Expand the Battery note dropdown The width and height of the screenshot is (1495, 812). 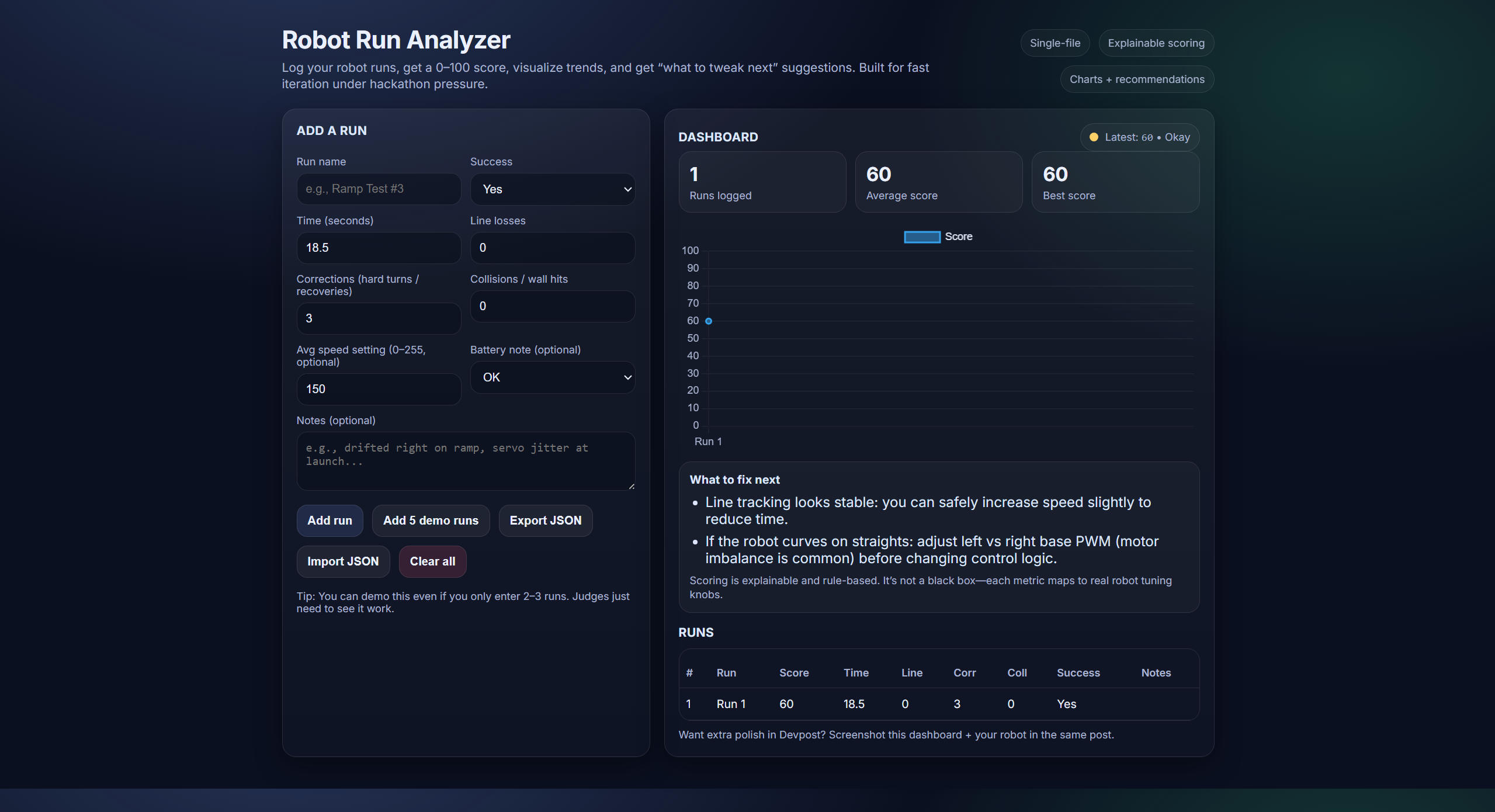[551, 377]
